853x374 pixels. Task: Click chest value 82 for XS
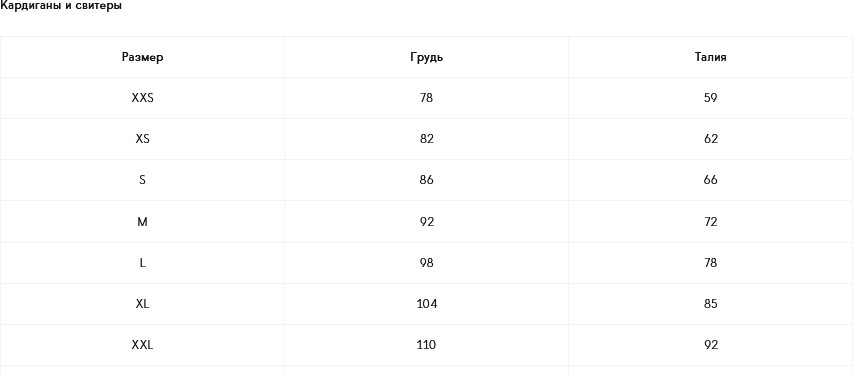click(x=426, y=139)
